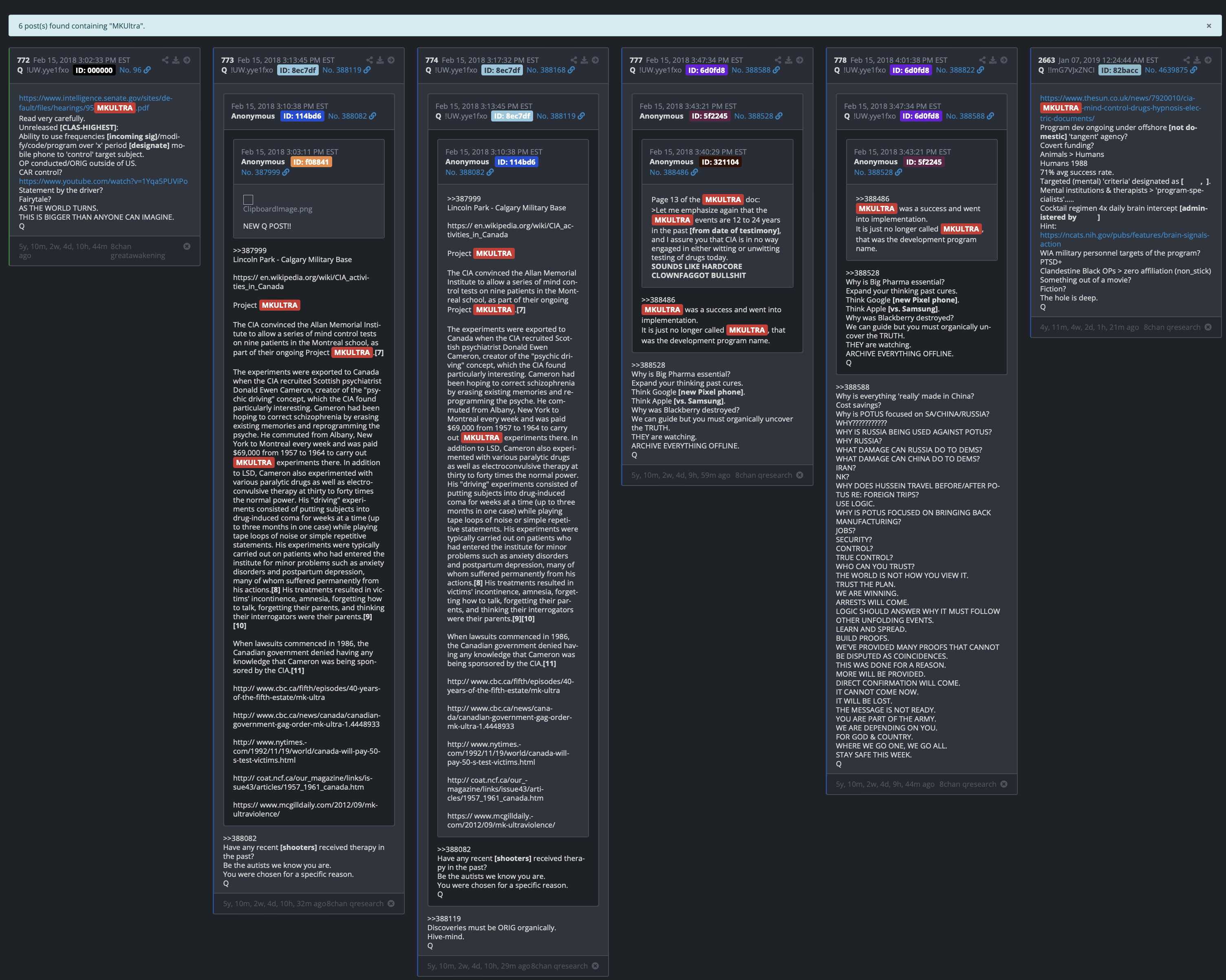This screenshot has height=980, width=1226.
Task: Open post 2663 via the arrow icon
Action: click(x=1208, y=60)
